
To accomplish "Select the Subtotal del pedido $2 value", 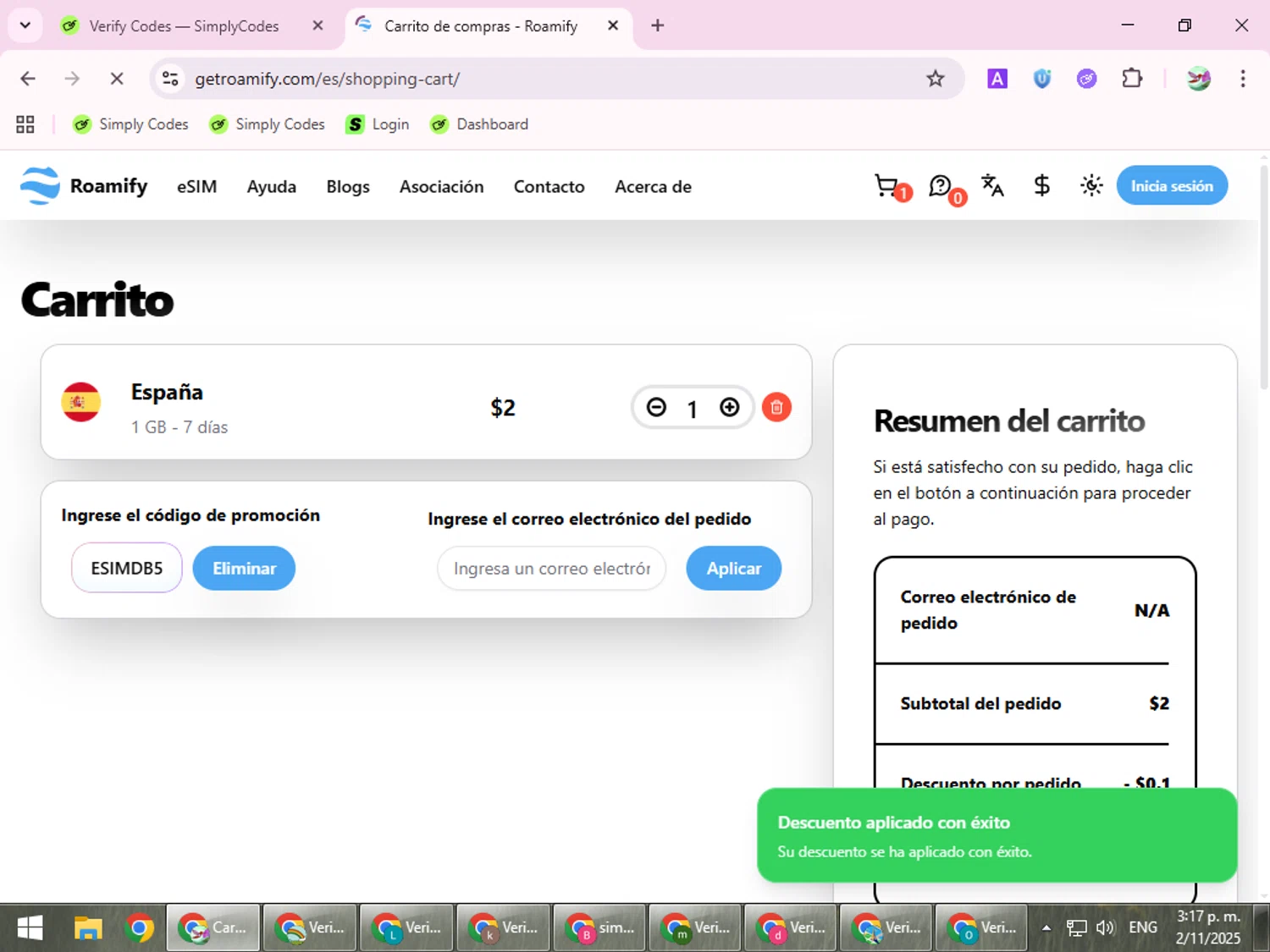I will click(1159, 703).
